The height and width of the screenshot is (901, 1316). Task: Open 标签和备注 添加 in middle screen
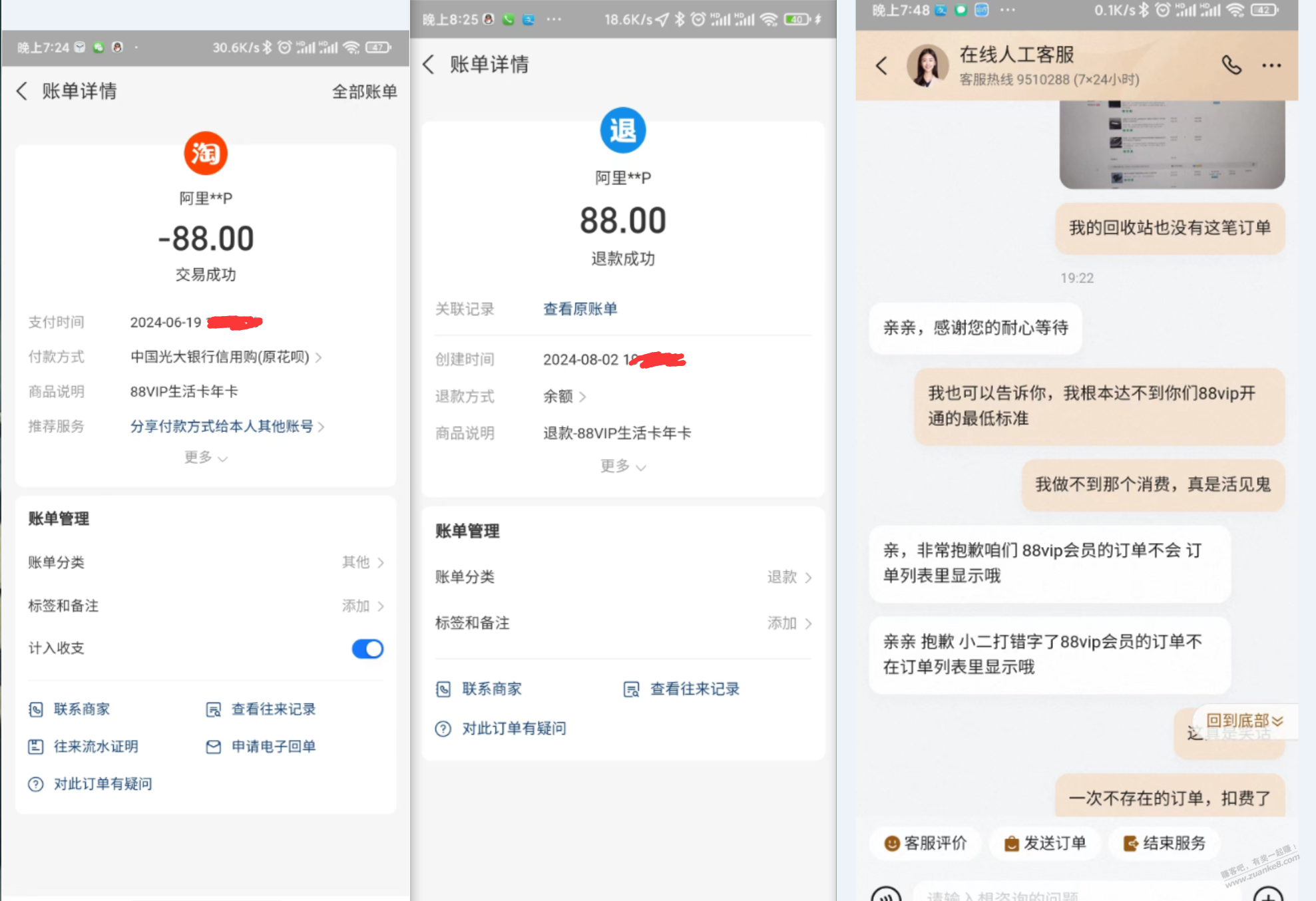click(x=623, y=623)
